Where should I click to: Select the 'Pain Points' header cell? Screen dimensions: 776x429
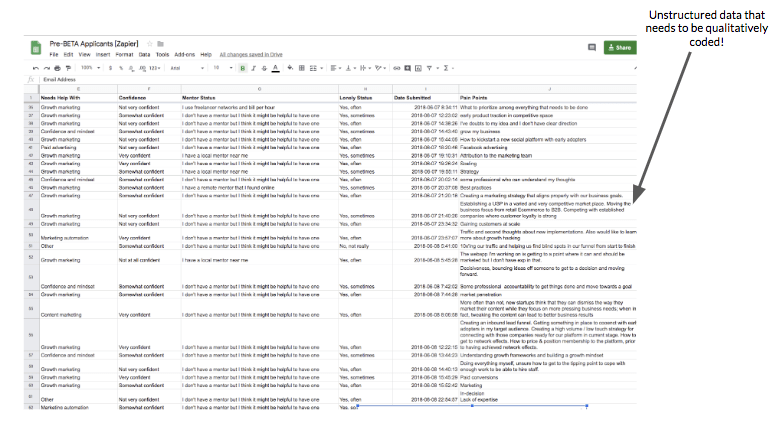click(x=547, y=98)
